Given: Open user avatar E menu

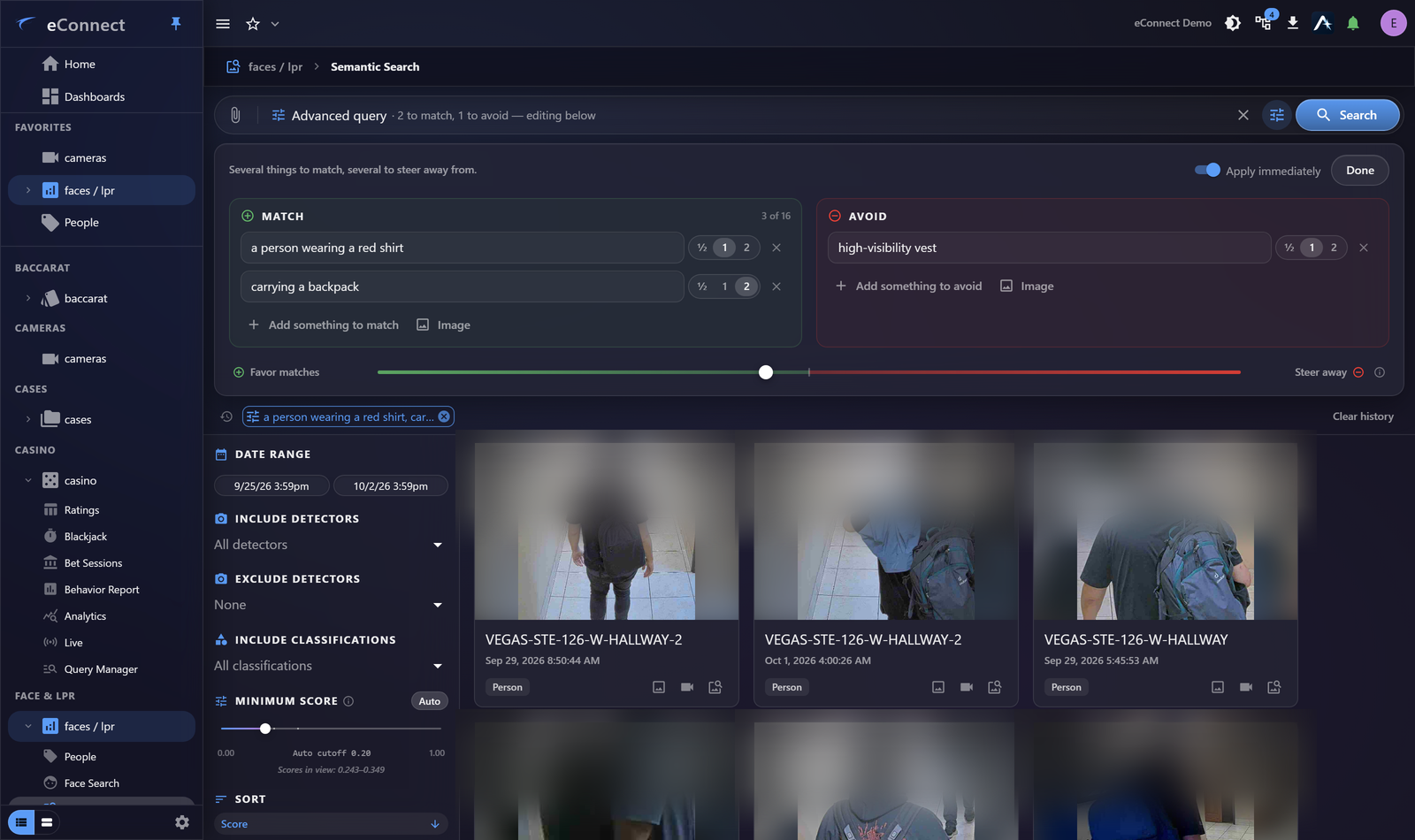Looking at the screenshot, I should [x=1394, y=23].
